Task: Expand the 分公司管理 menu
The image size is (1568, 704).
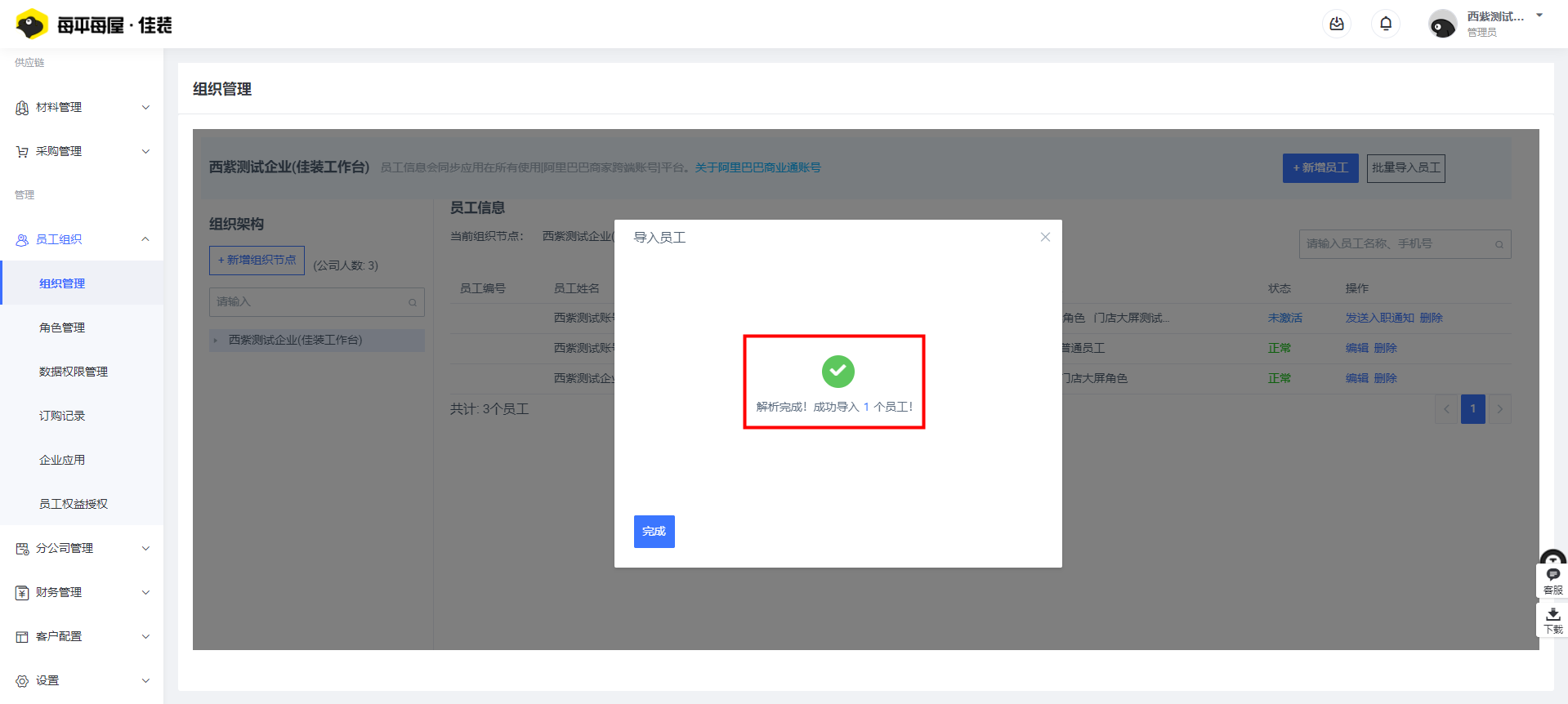Action: pos(82,548)
